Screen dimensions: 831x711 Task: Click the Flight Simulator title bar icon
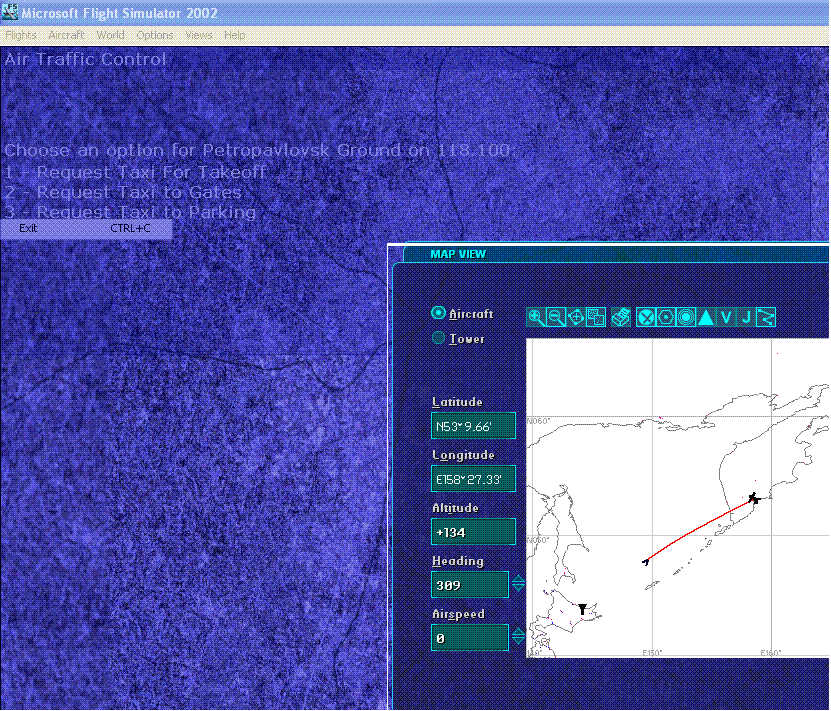(10, 12)
